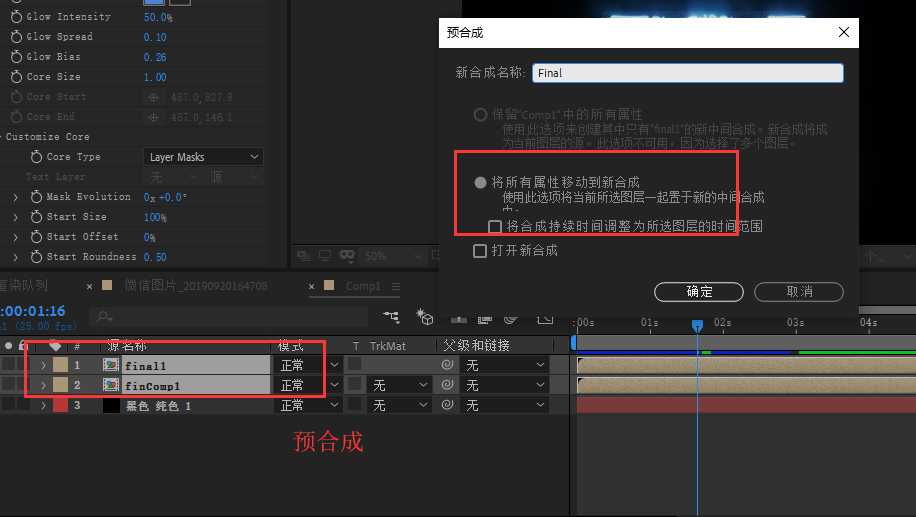Expand the final1 layer properties
916x517 pixels.
click(43, 365)
